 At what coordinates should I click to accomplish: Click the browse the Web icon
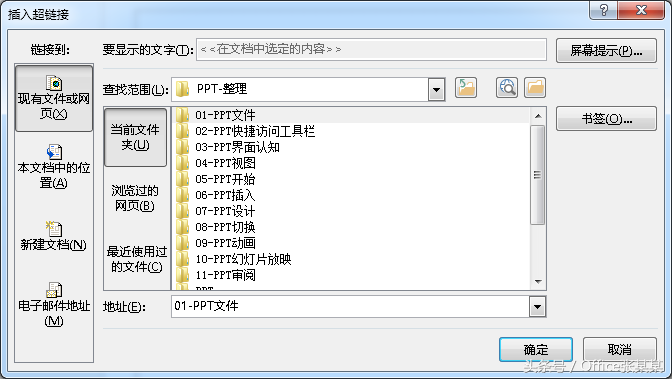(x=507, y=88)
